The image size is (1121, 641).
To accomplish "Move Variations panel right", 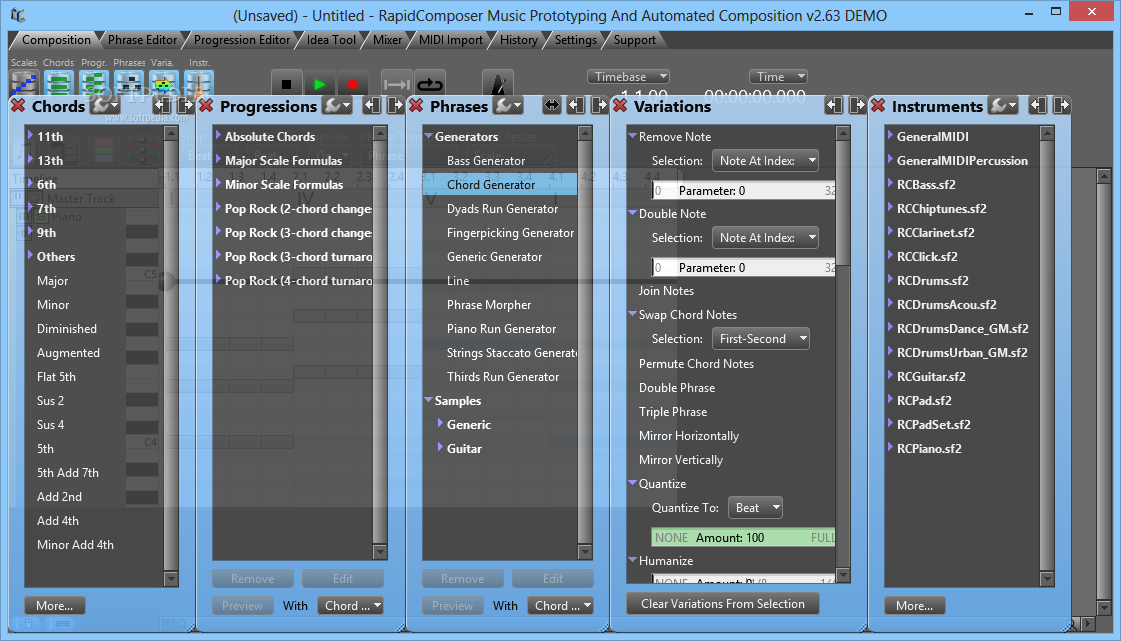I will point(857,106).
